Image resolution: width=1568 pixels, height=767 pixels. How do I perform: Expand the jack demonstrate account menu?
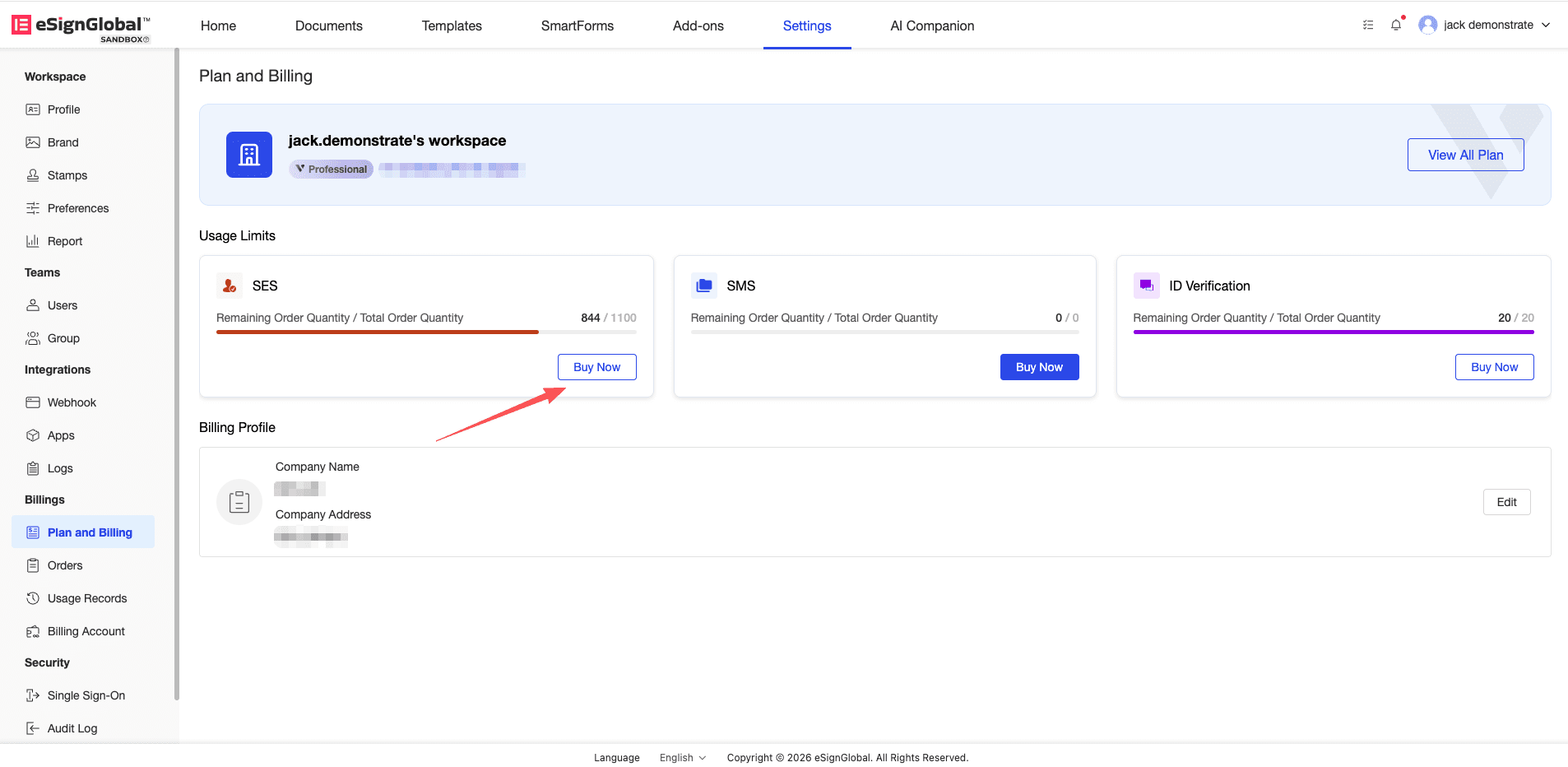point(1485,25)
